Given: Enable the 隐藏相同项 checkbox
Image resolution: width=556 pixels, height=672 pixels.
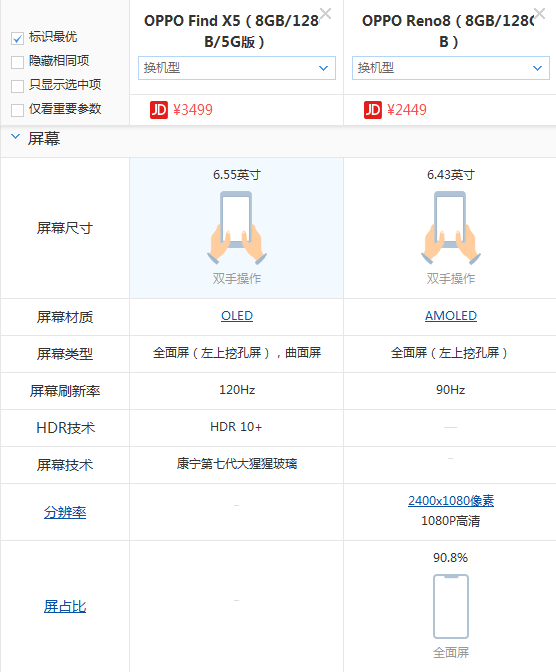Looking at the screenshot, I should [17, 62].
